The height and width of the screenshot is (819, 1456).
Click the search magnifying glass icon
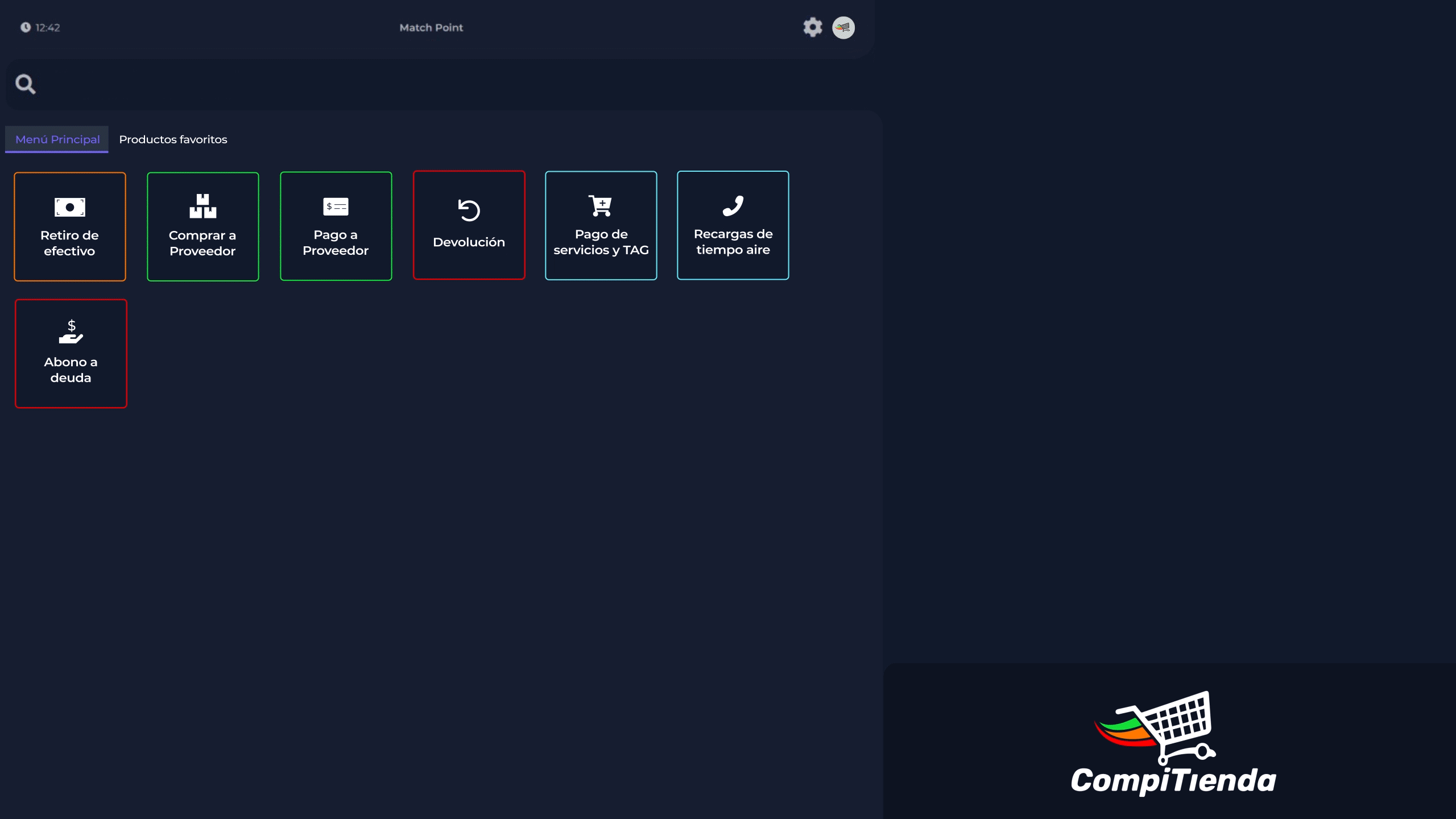(x=25, y=84)
